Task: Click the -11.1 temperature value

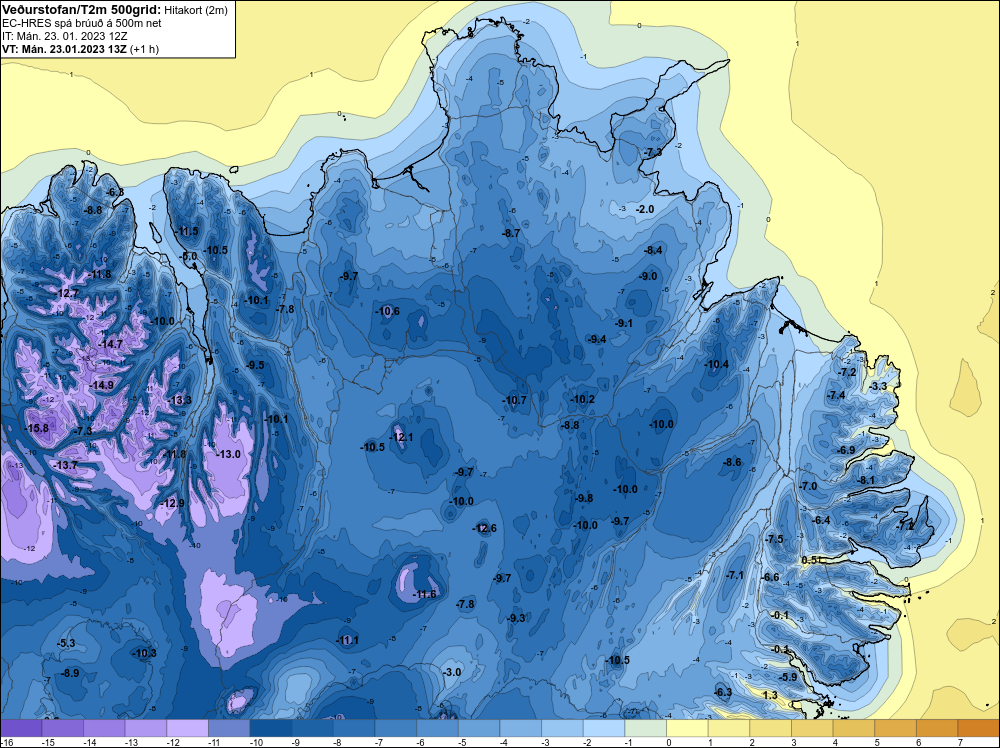Action: coord(348,640)
